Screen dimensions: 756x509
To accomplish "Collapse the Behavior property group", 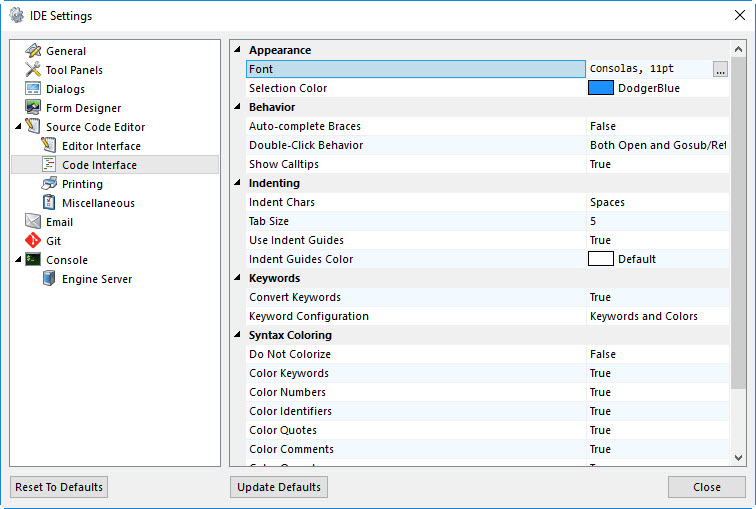I will coord(237,107).
